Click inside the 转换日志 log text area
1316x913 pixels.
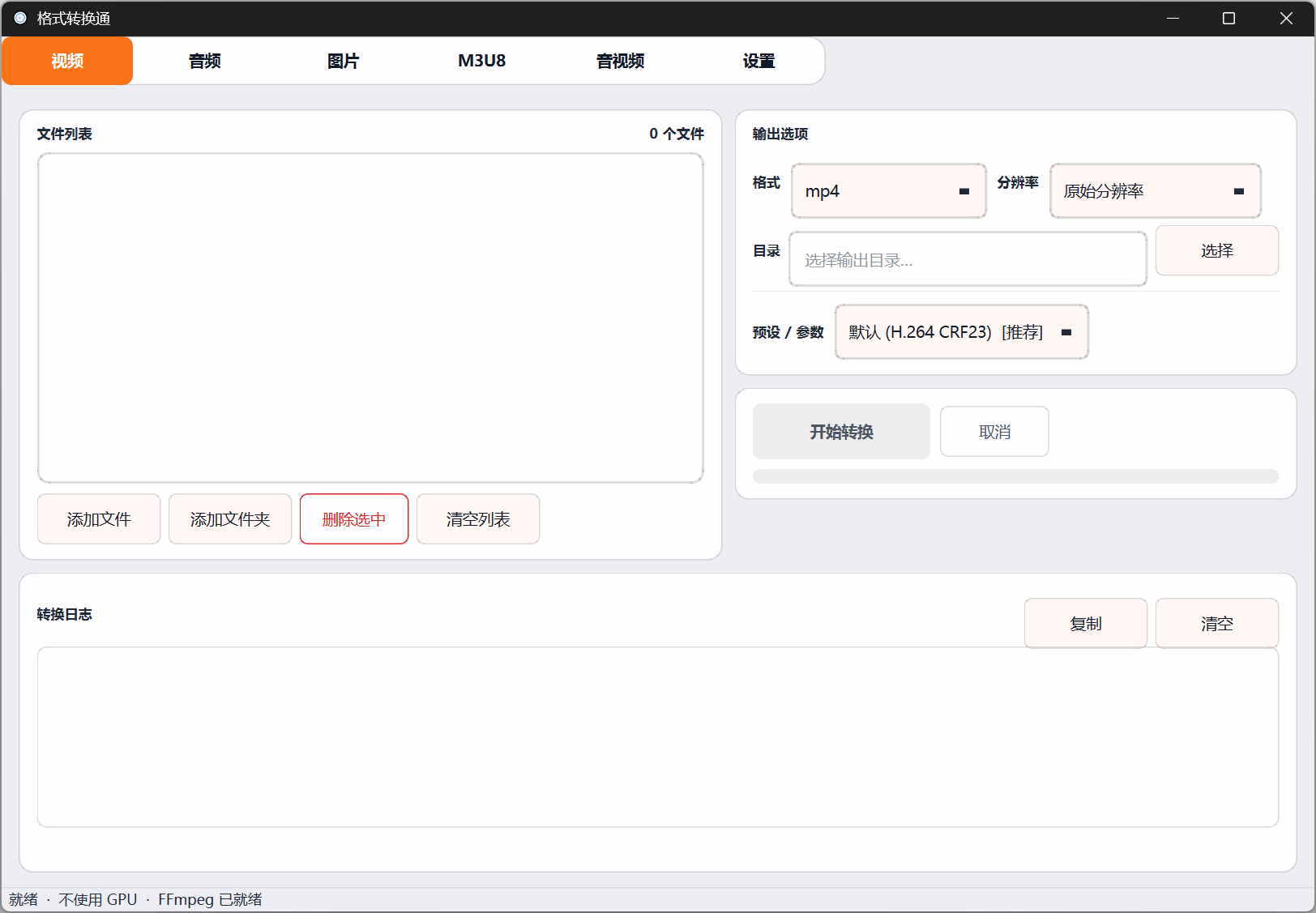658,737
